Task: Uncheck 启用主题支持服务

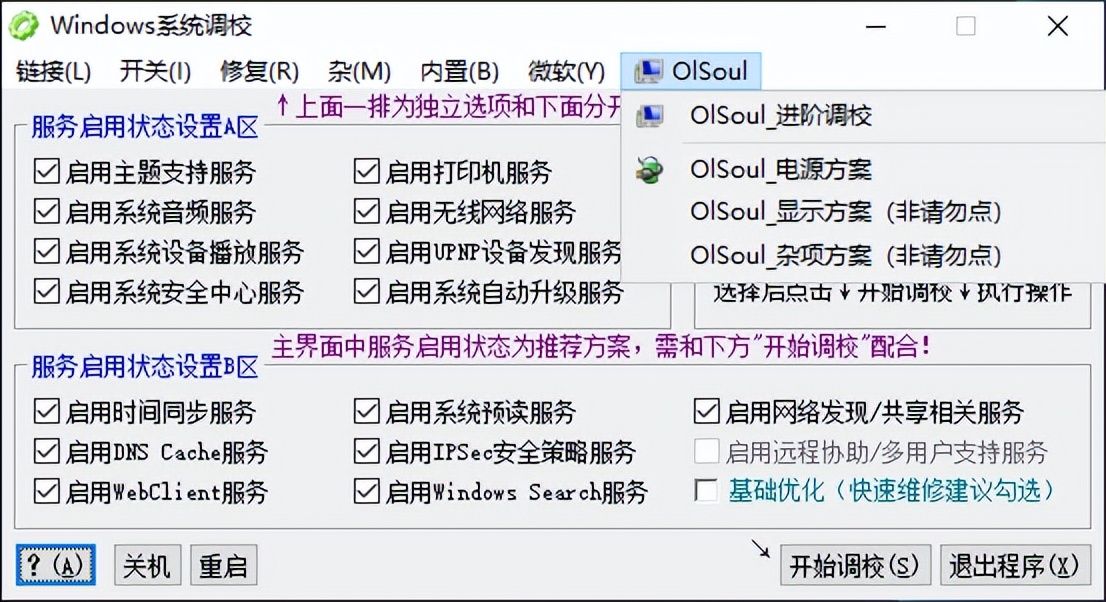Action: 46,172
